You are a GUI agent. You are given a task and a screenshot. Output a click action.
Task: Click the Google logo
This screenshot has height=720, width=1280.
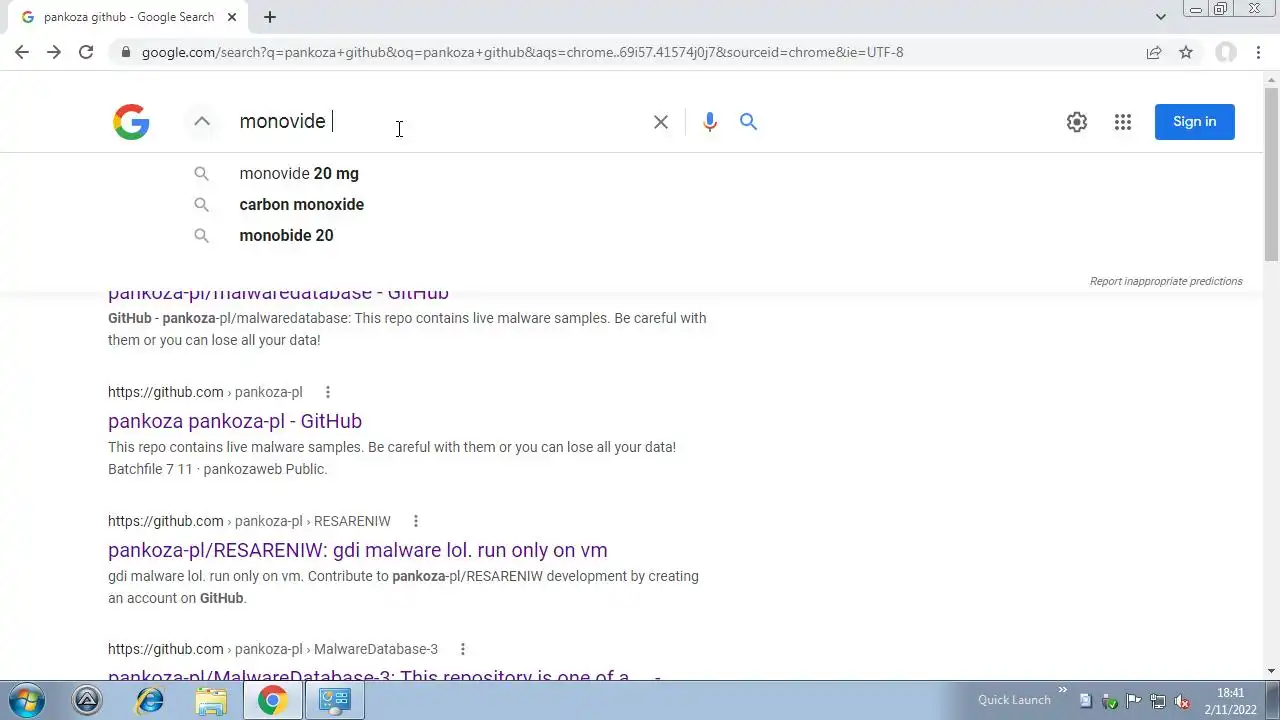point(131,122)
